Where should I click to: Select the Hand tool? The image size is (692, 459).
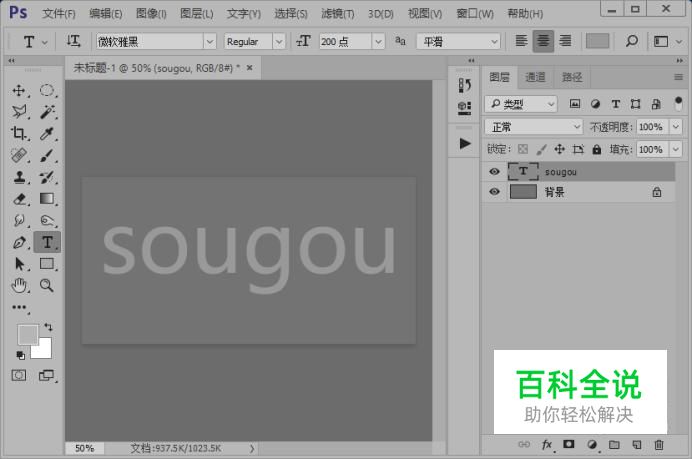click(19, 286)
